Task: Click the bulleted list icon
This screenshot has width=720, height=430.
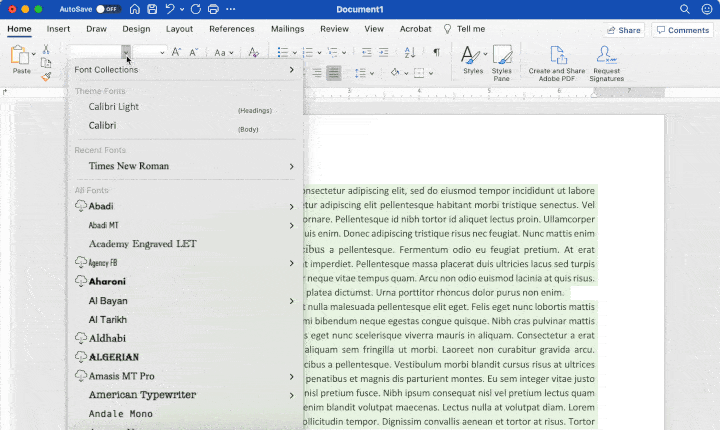Action: 282,52
